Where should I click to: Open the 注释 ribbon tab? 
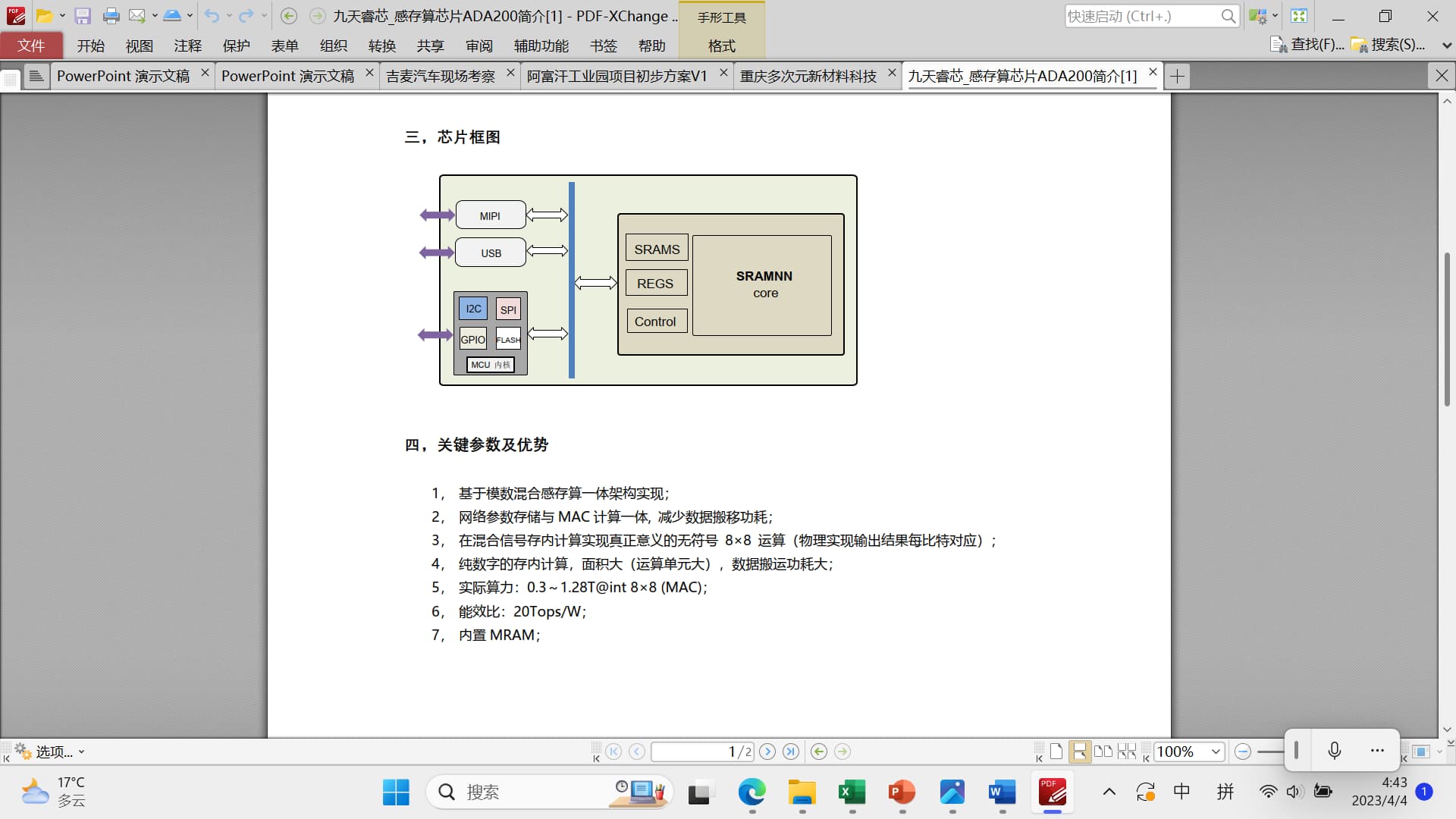point(187,46)
